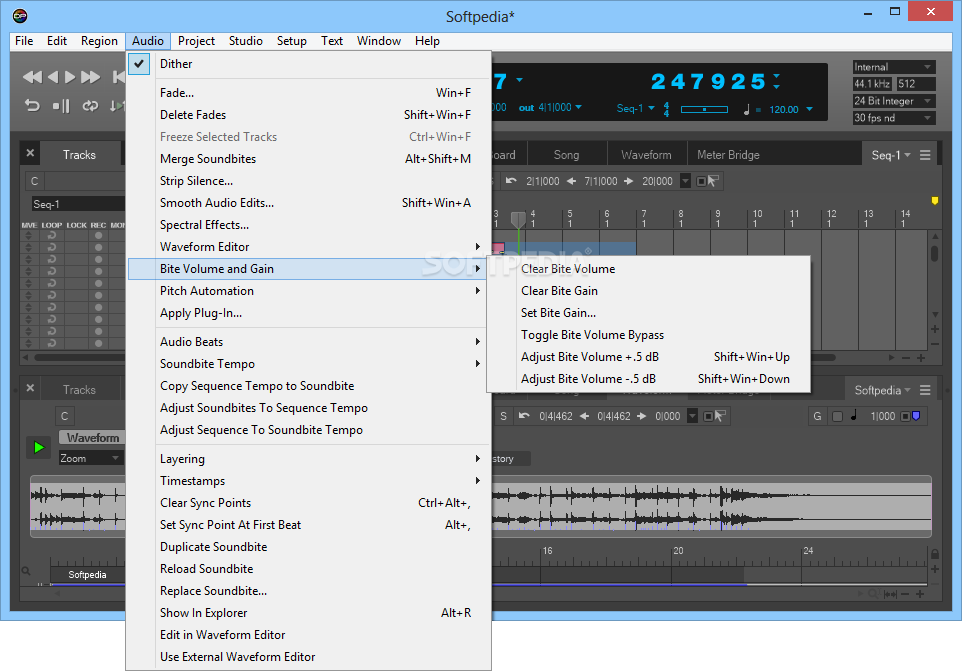
Task: Toggle first track loop icon
Action: coord(52,236)
